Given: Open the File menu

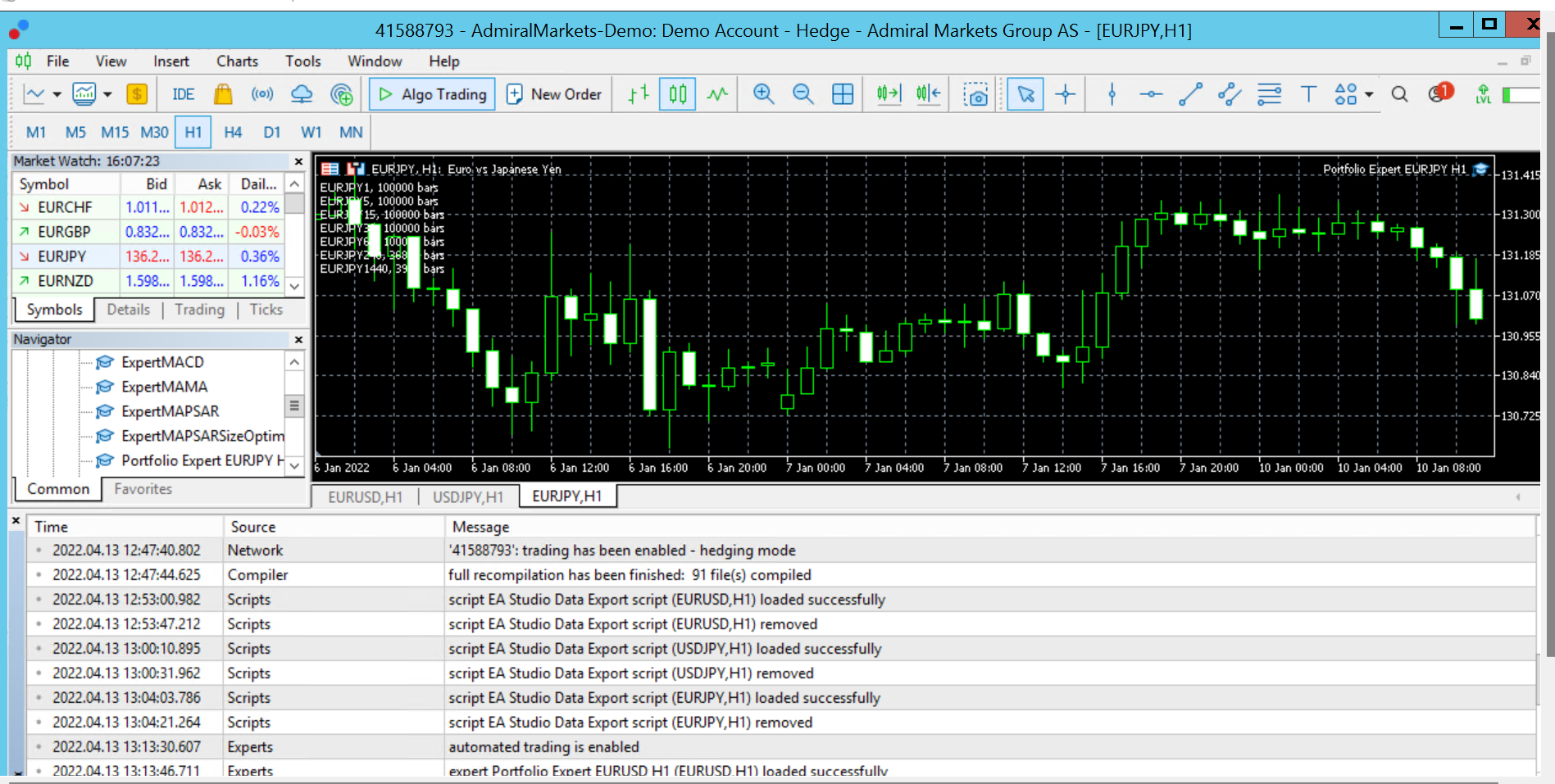Looking at the screenshot, I should [57, 61].
